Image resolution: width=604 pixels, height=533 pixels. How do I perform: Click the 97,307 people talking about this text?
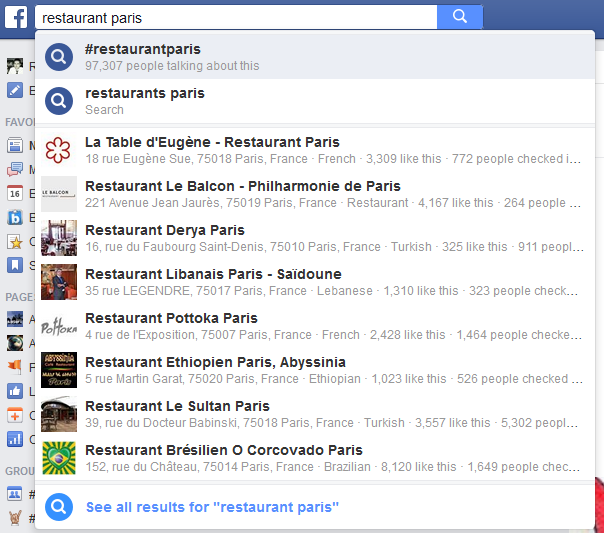pyautogui.click(x=172, y=66)
